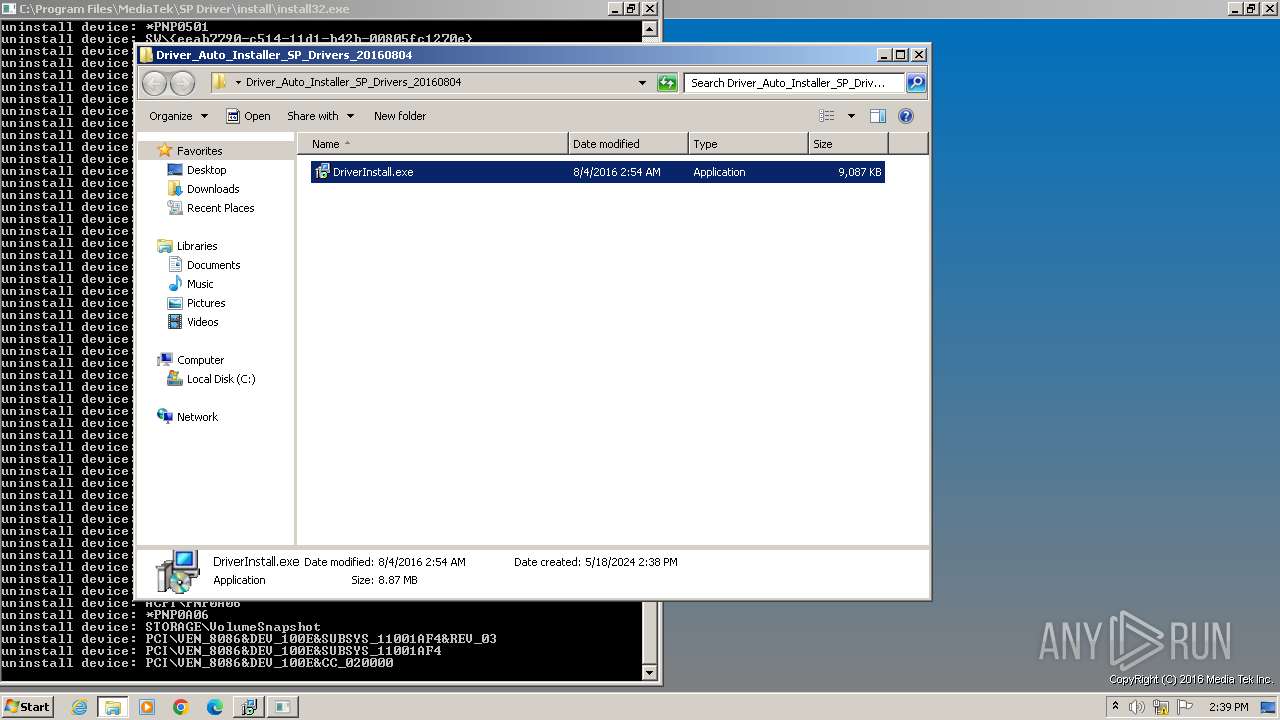
Task: Click the Help question mark icon
Action: point(906,116)
